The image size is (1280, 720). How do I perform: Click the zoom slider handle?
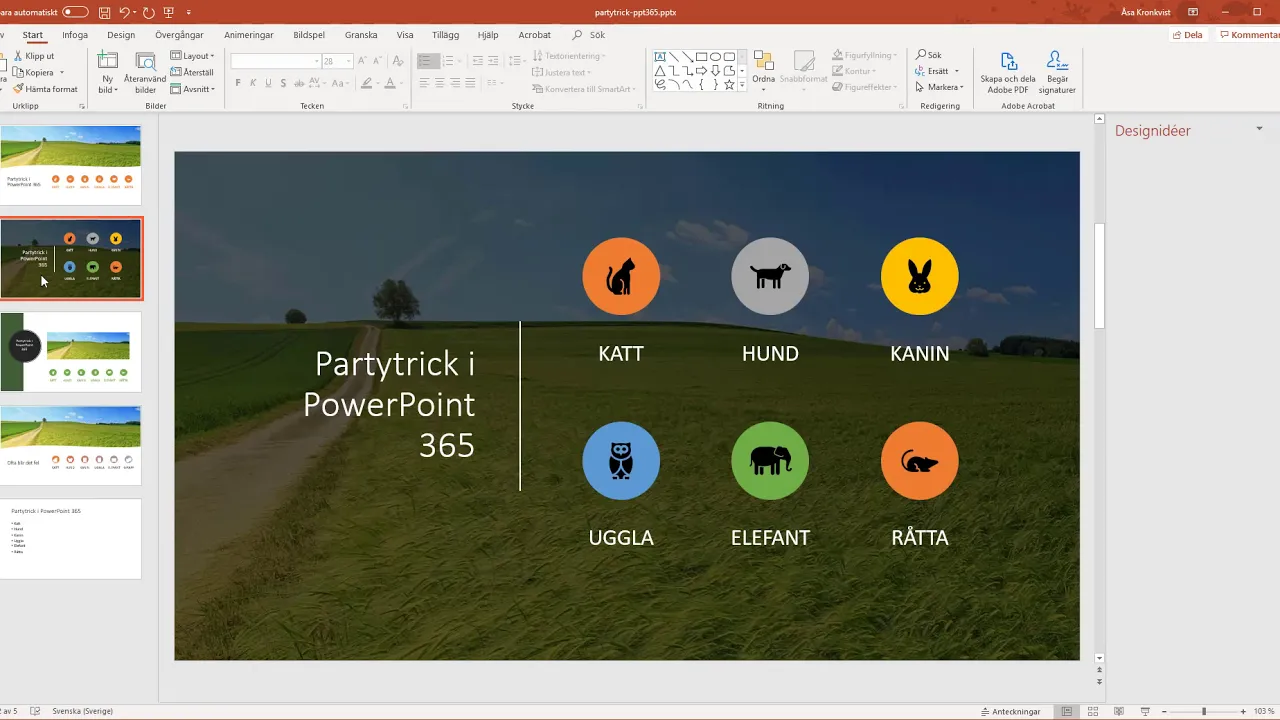[x=1203, y=712]
